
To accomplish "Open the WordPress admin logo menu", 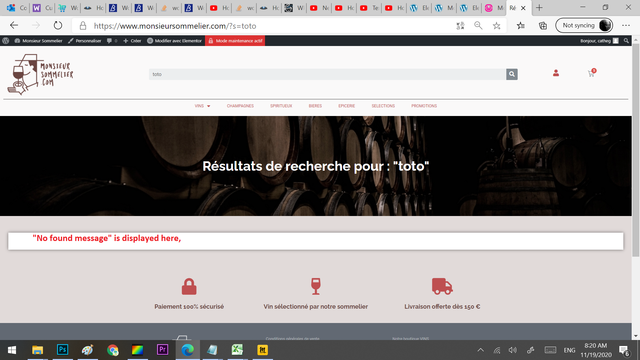I will pyautogui.click(x=6, y=41).
